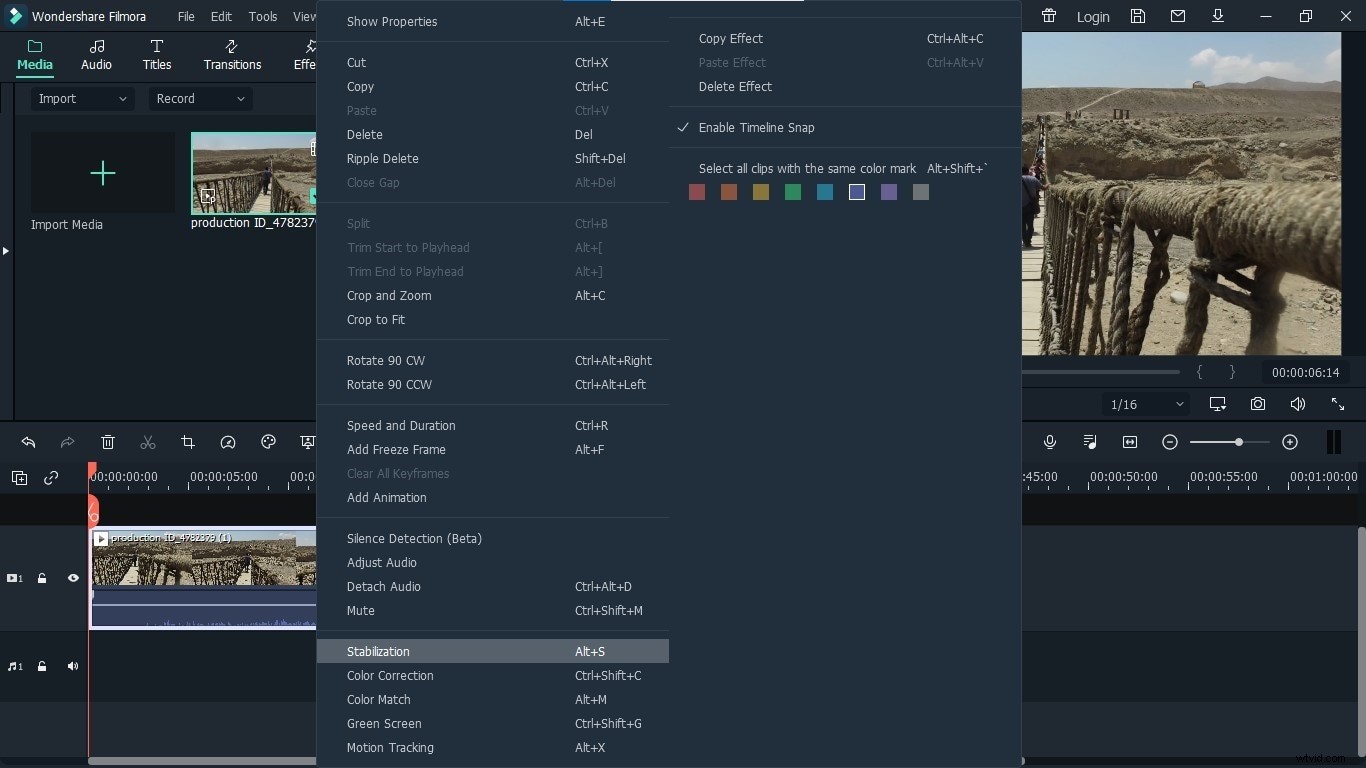Lock the video track
The image size is (1366, 768).
[42, 577]
